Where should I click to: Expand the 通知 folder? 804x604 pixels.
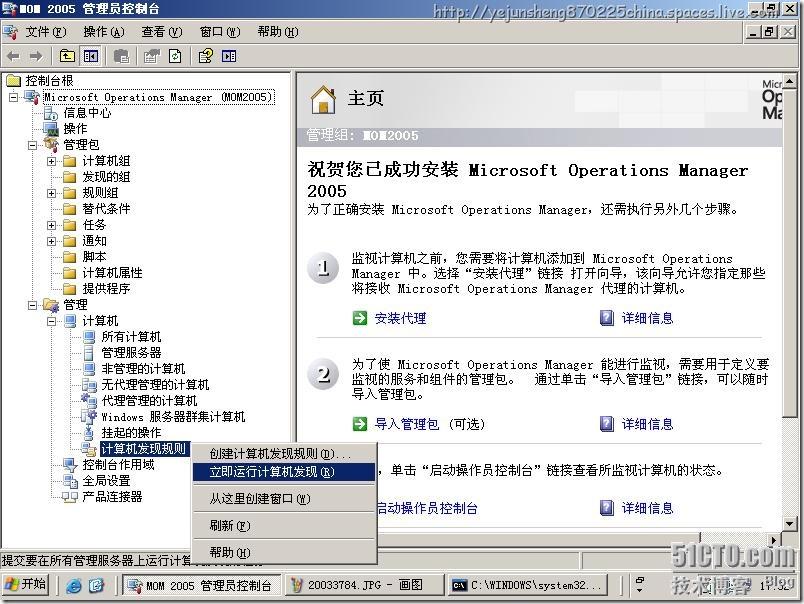click(51, 241)
